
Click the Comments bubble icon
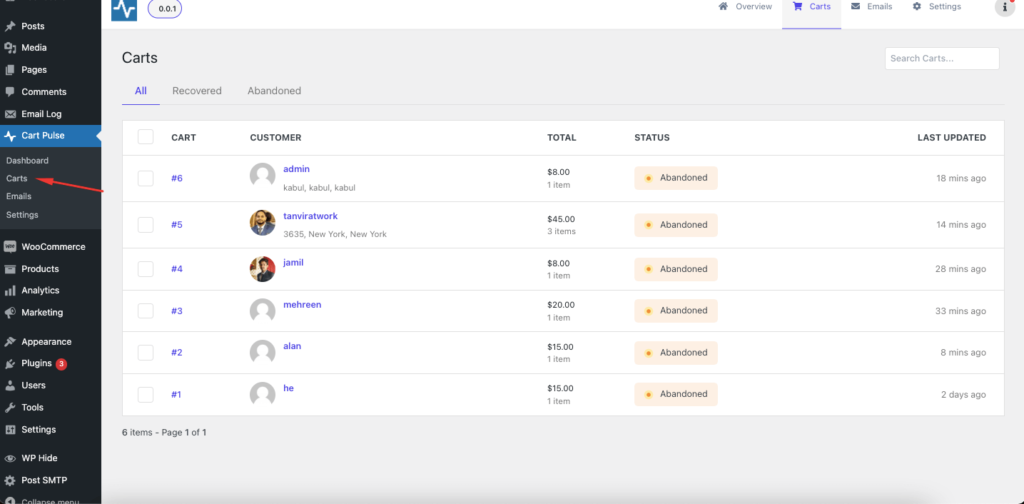point(10,92)
